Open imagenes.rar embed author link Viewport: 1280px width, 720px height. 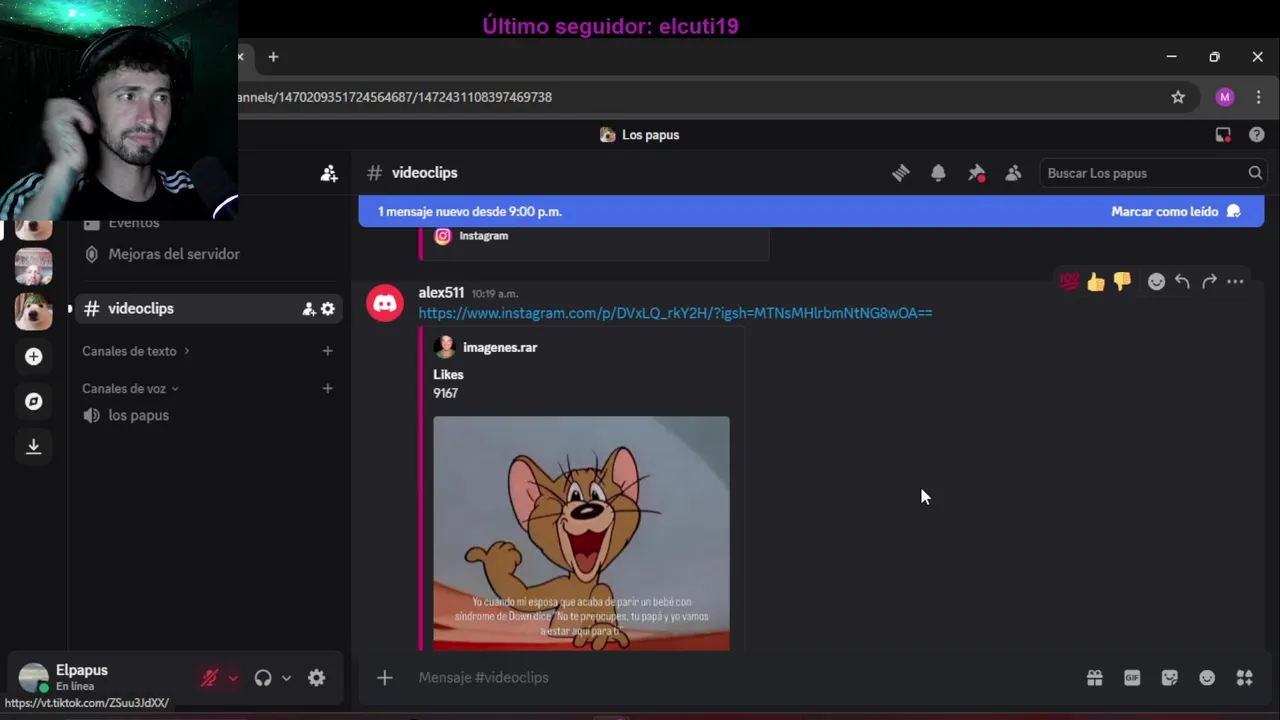pos(500,347)
